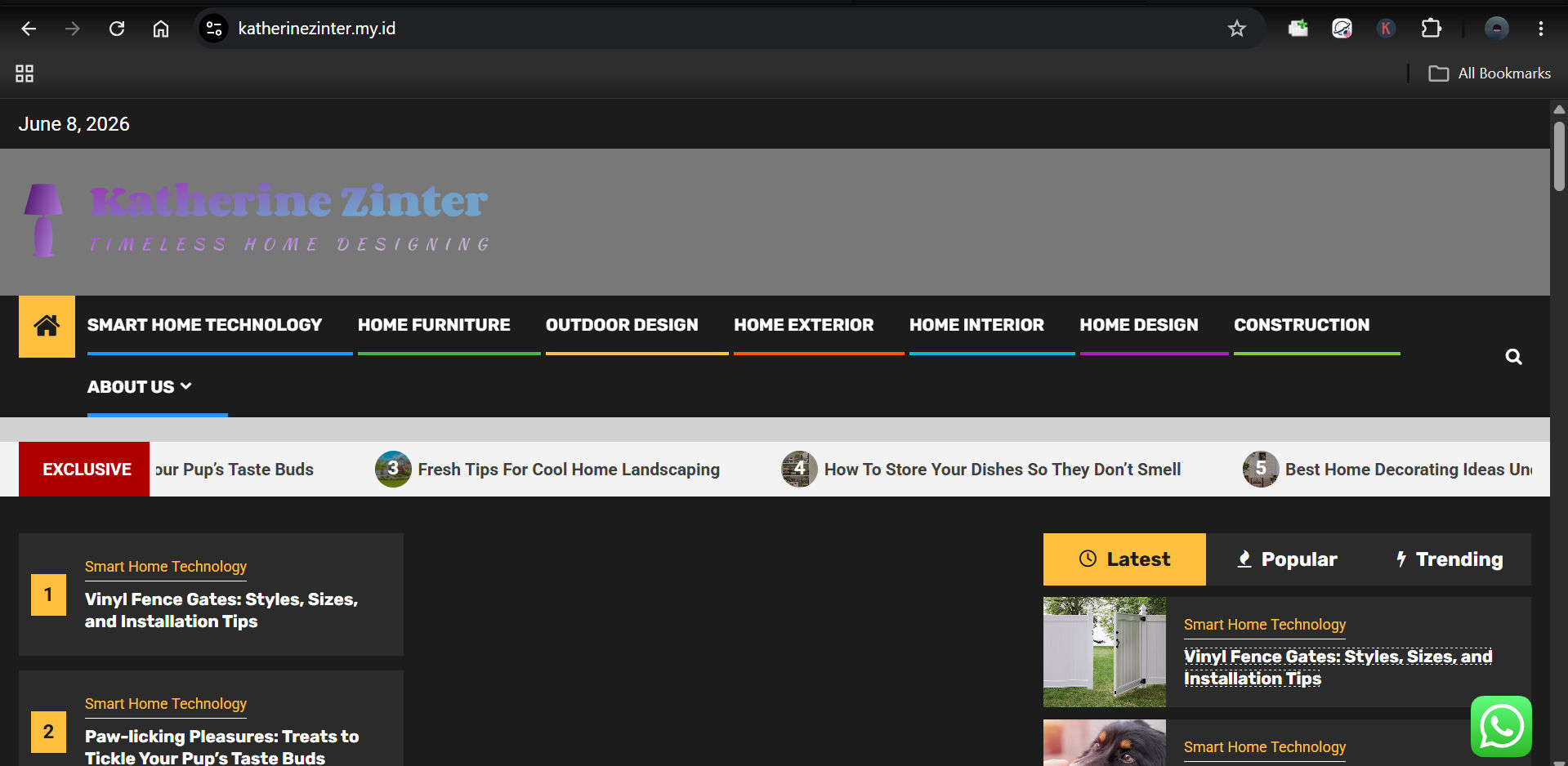Open Vinyl Fence Gates link in Latest tab
The height and width of the screenshot is (766, 1568).
coord(1338,668)
